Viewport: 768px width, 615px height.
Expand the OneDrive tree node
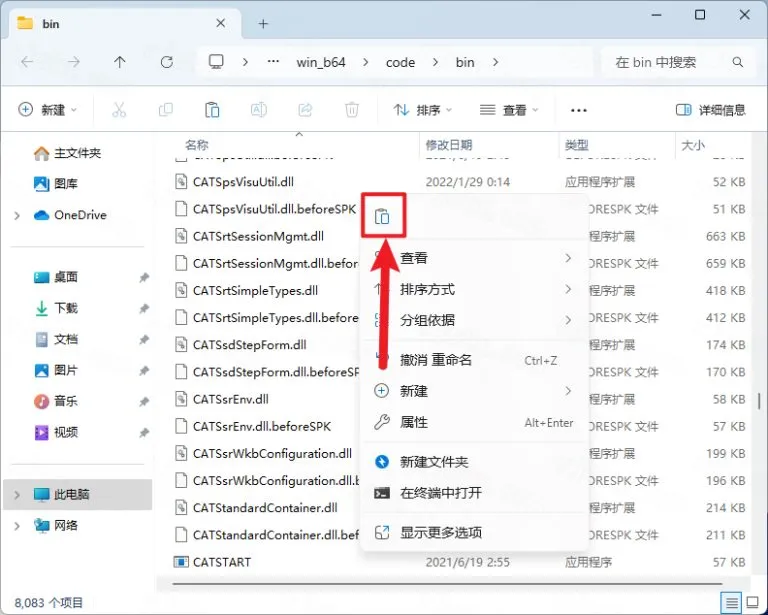pyautogui.click(x=17, y=215)
